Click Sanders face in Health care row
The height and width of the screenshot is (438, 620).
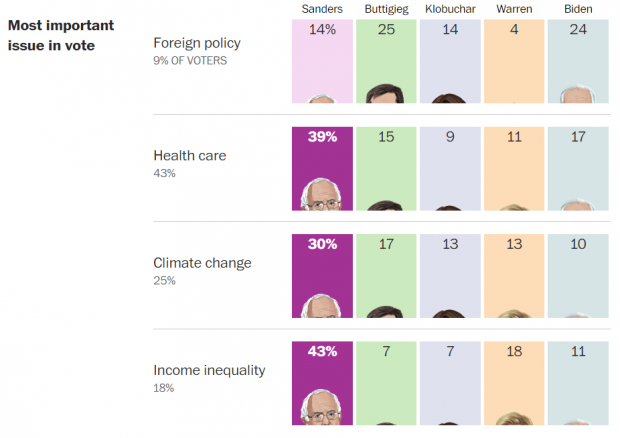click(x=321, y=194)
